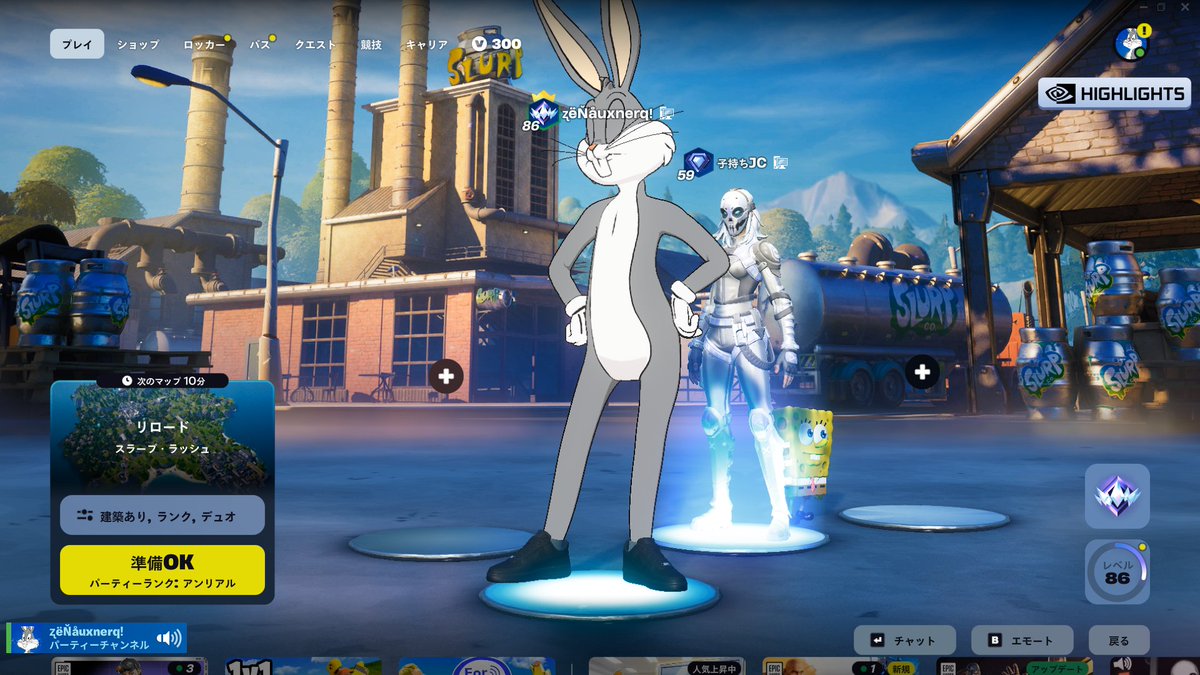Open the 1v1 game card

click(x=302, y=666)
